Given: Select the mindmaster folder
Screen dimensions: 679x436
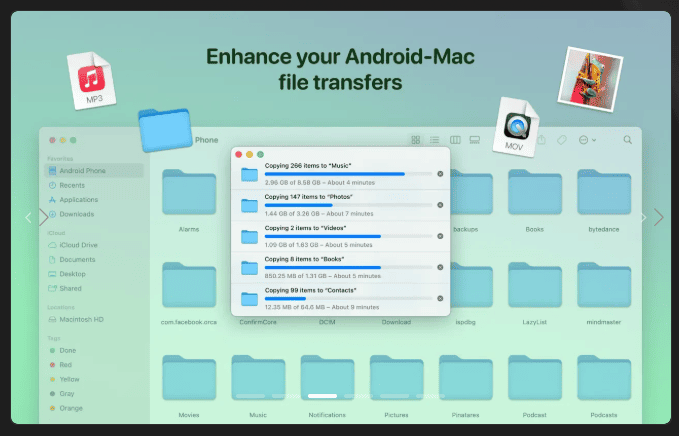Looking at the screenshot, I should 604,285.
